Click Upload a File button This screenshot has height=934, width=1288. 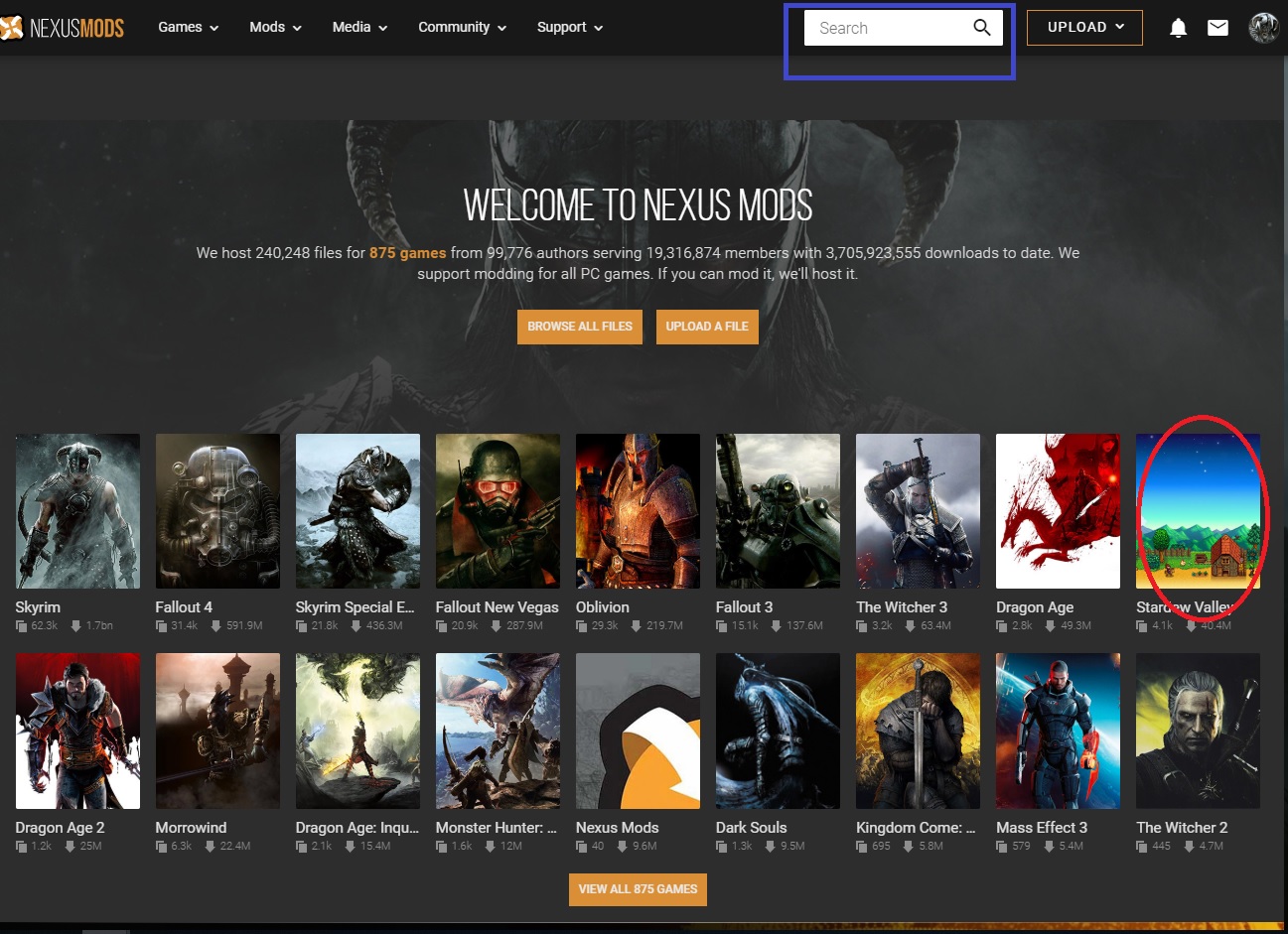pos(707,327)
